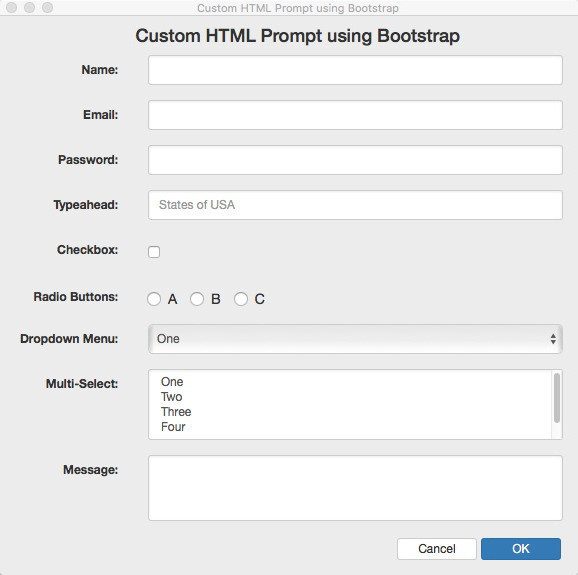This screenshot has height=575, width=578.
Task: Choose Two in the Multi-Select list
Action: 171,397
